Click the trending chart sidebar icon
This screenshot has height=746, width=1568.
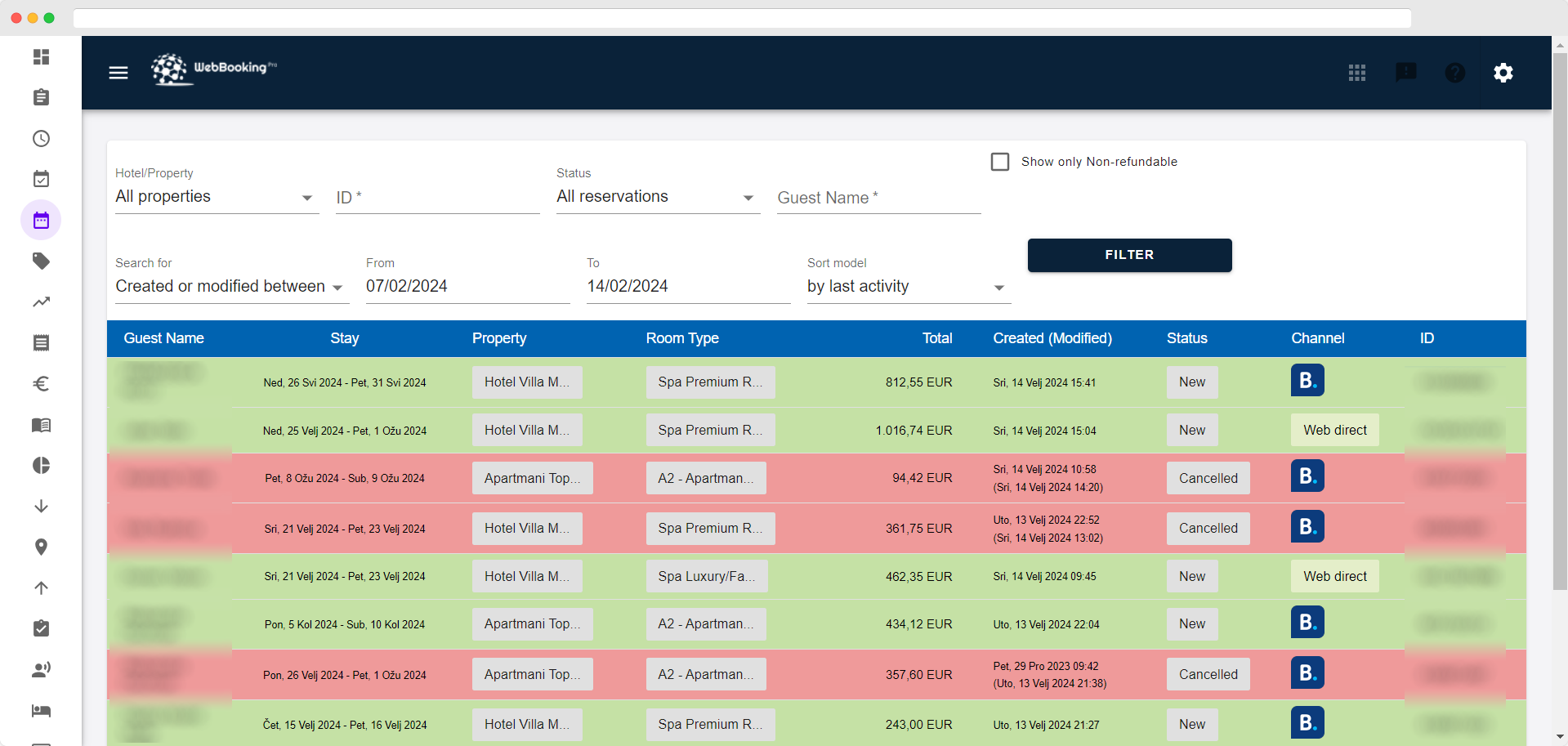click(41, 302)
